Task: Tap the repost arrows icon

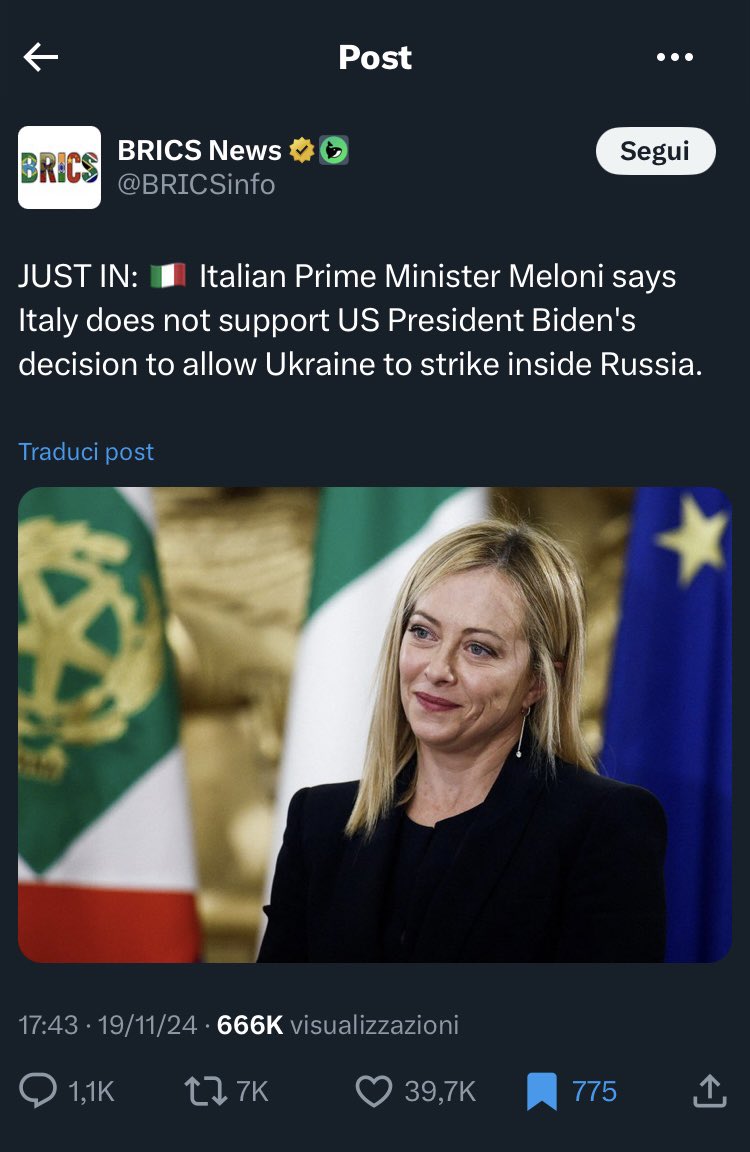Action: (206, 1091)
